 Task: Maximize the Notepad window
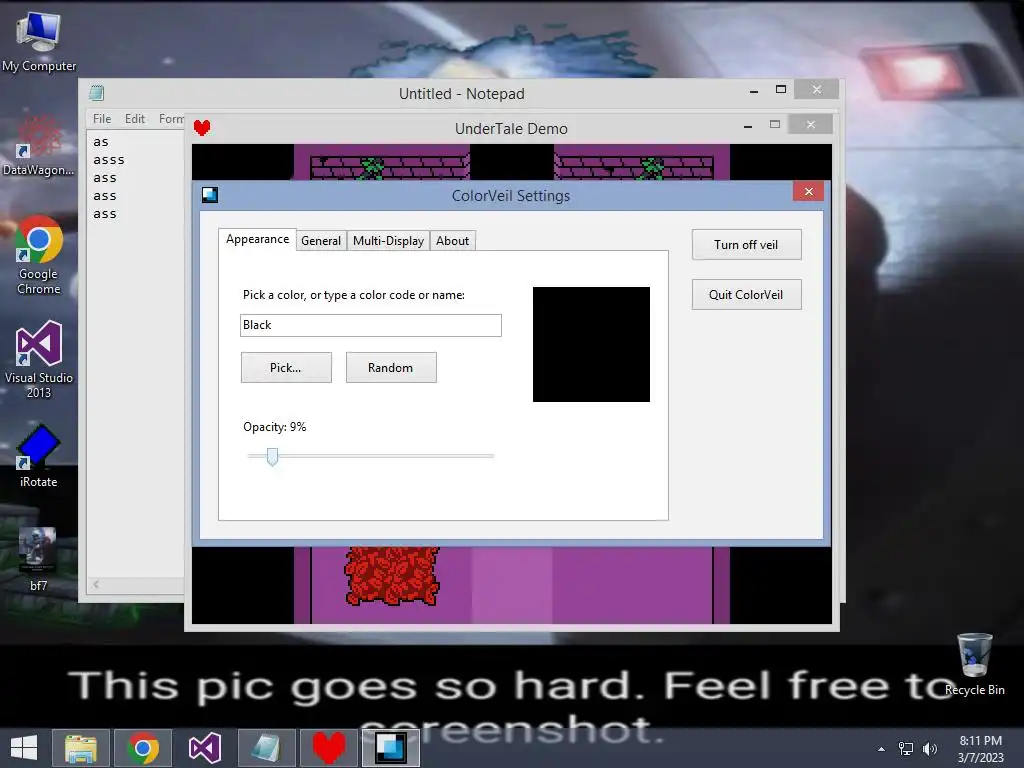tap(780, 89)
